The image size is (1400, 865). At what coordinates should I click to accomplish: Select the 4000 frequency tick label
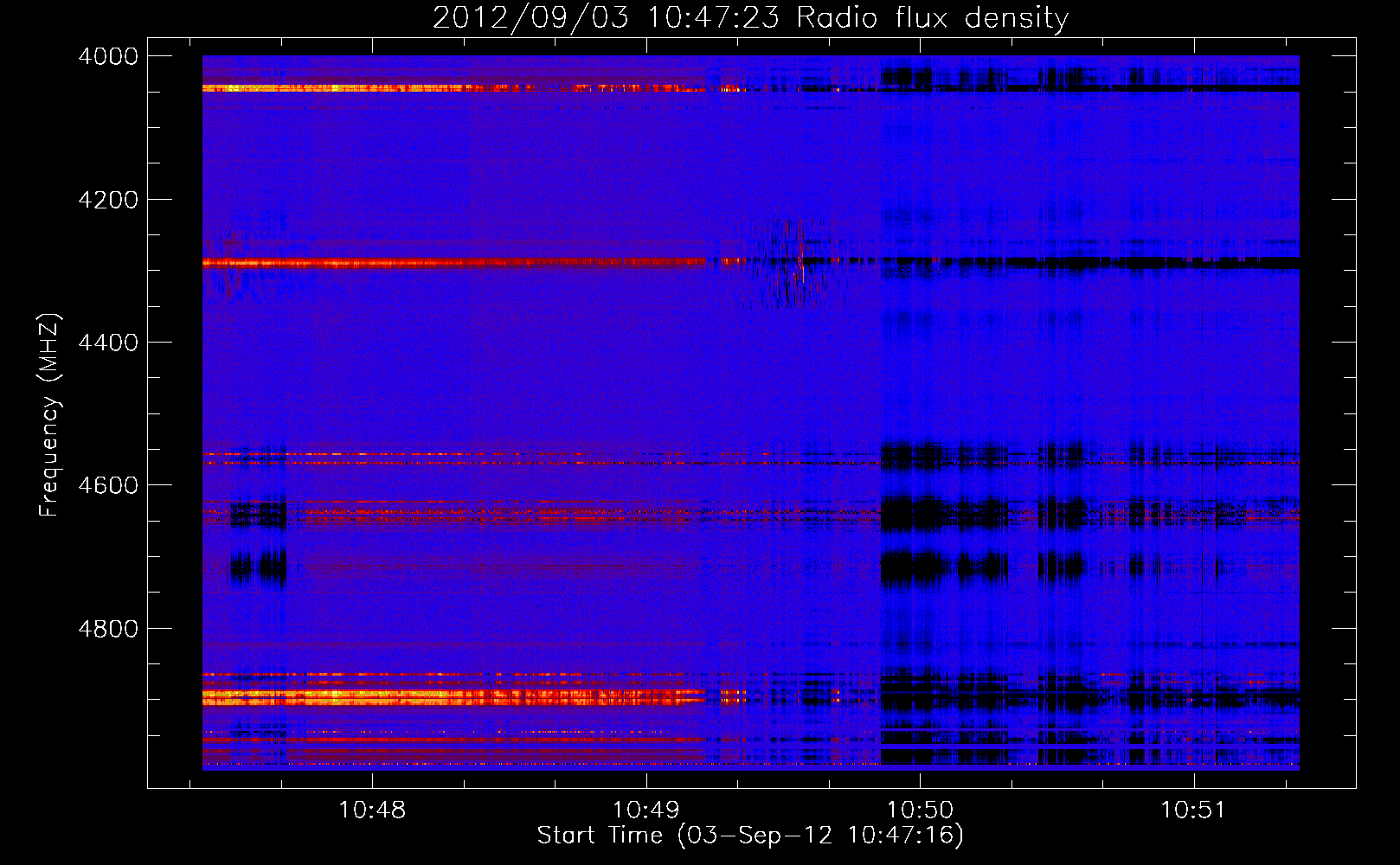point(108,56)
